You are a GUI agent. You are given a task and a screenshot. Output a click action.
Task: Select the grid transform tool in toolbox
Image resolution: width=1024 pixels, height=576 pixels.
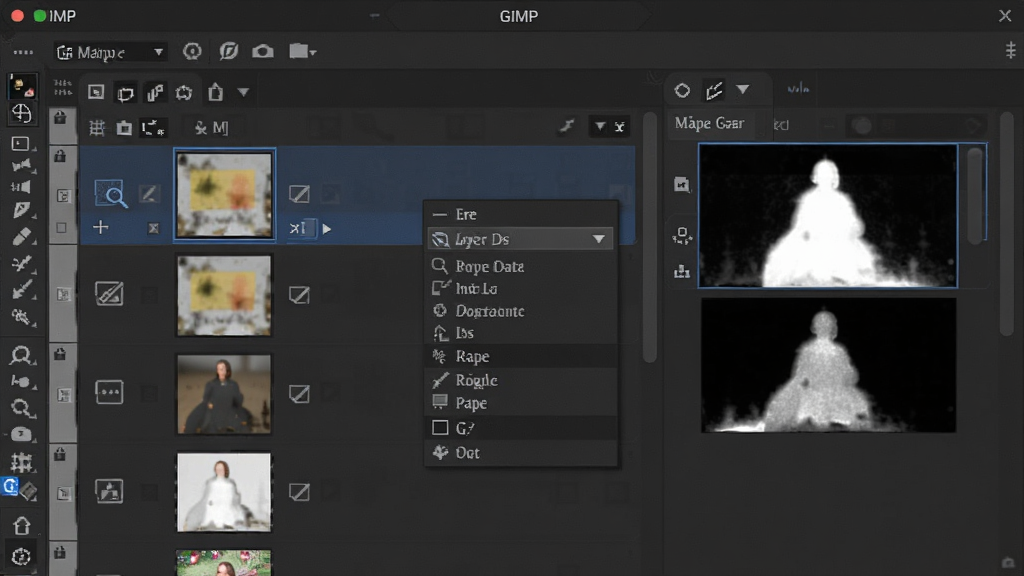pyautogui.click(x=21, y=462)
